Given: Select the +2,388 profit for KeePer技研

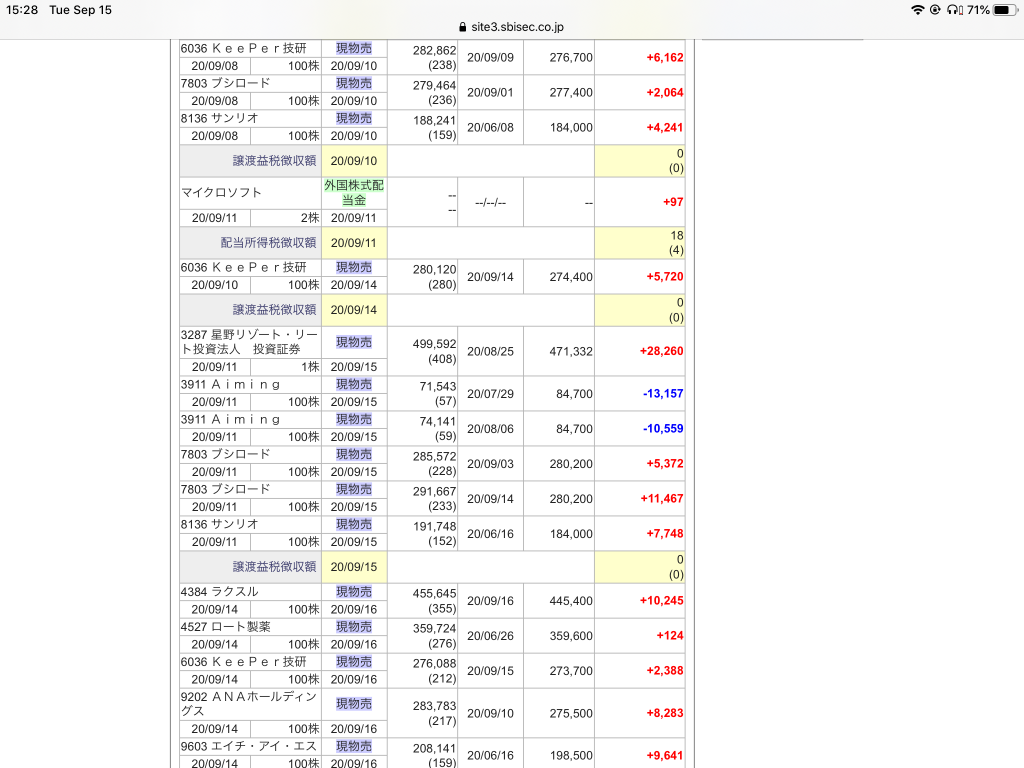Looking at the screenshot, I should click(x=665, y=671).
